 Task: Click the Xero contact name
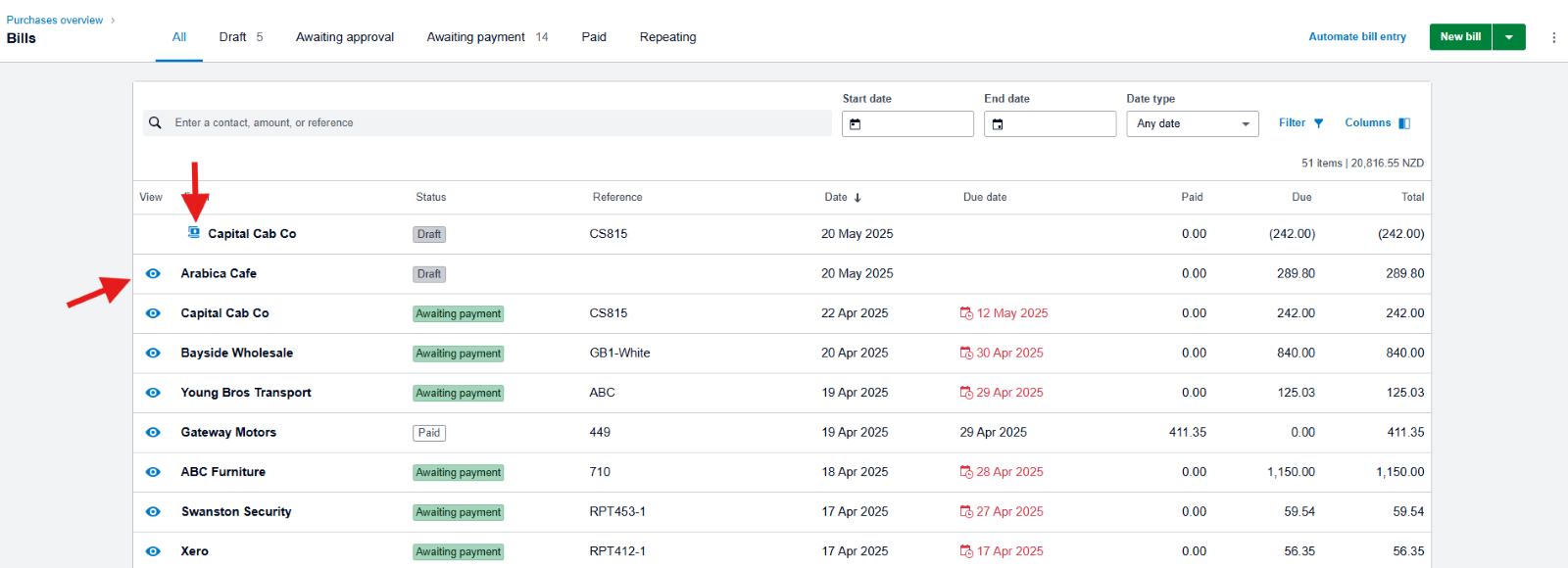tap(194, 551)
